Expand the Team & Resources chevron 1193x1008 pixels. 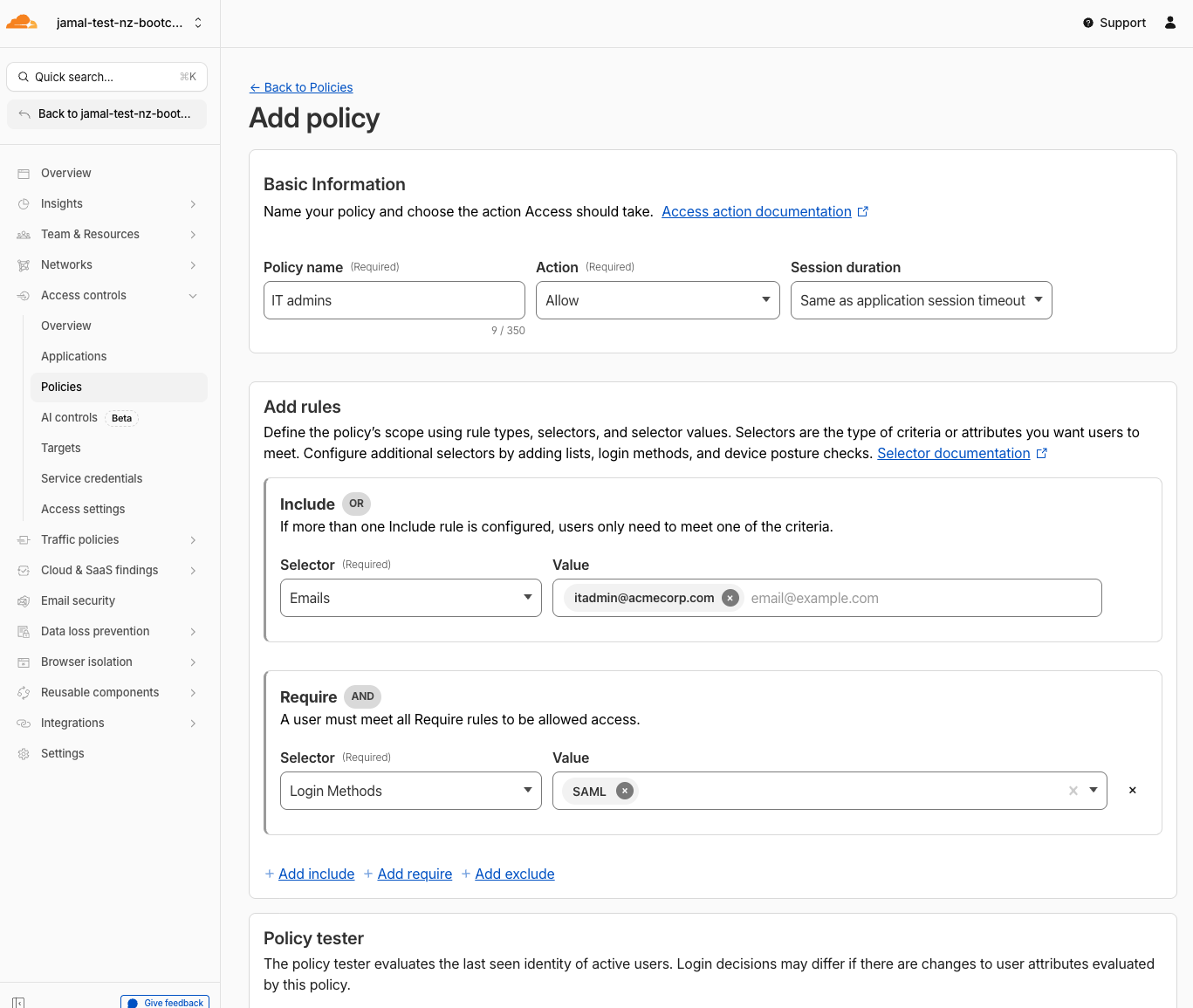(193, 235)
